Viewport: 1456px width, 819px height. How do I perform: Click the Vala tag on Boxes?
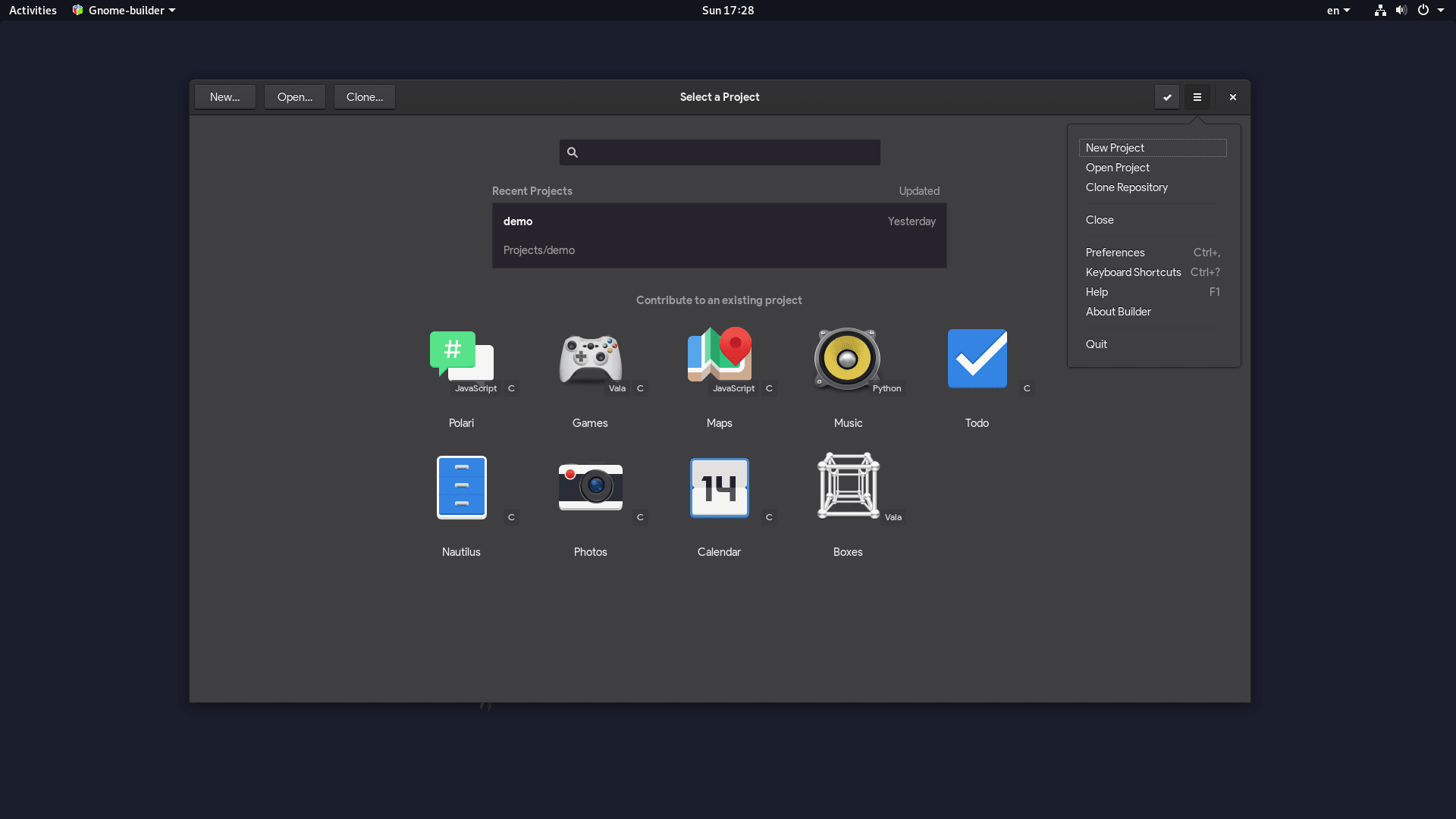tap(893, 517)
